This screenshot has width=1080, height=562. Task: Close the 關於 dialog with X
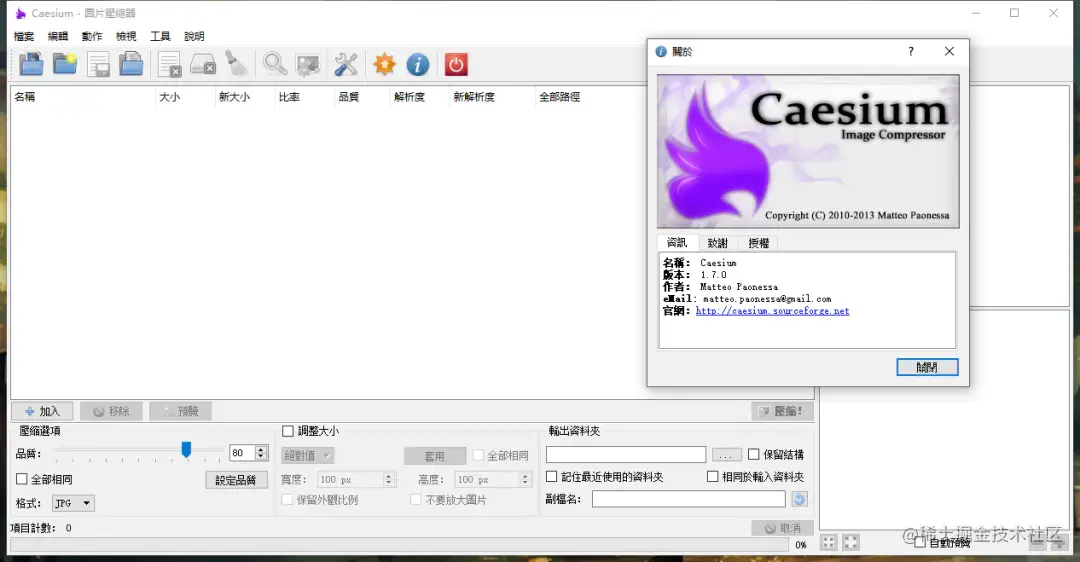[949, 51]
